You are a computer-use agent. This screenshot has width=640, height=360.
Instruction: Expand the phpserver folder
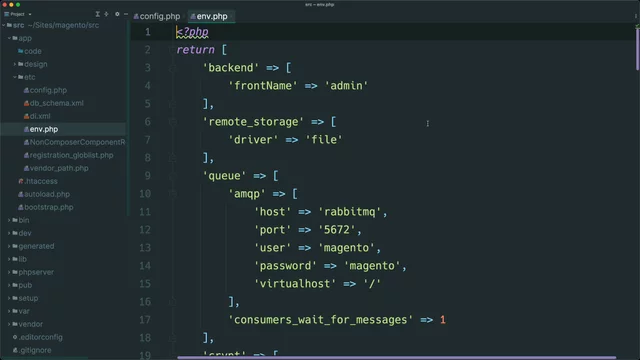click(9, 272)
